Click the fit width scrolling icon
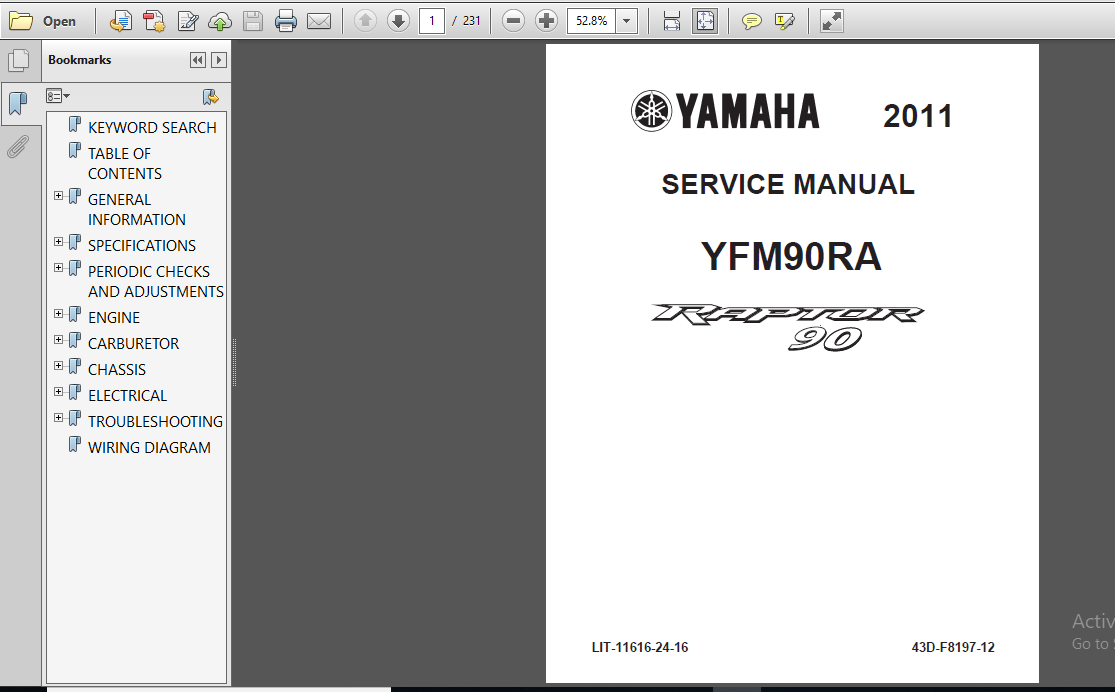1115x692 pixels. (x=671, y=21)
